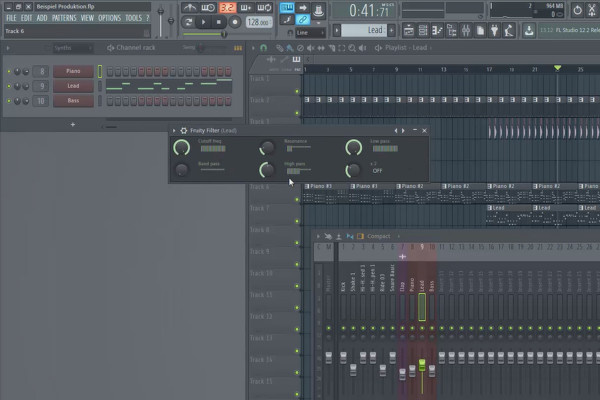Viewport: 600px width, 400px height.
Task: Toggle the 3.2 countdown before recording
Action: 227,8
